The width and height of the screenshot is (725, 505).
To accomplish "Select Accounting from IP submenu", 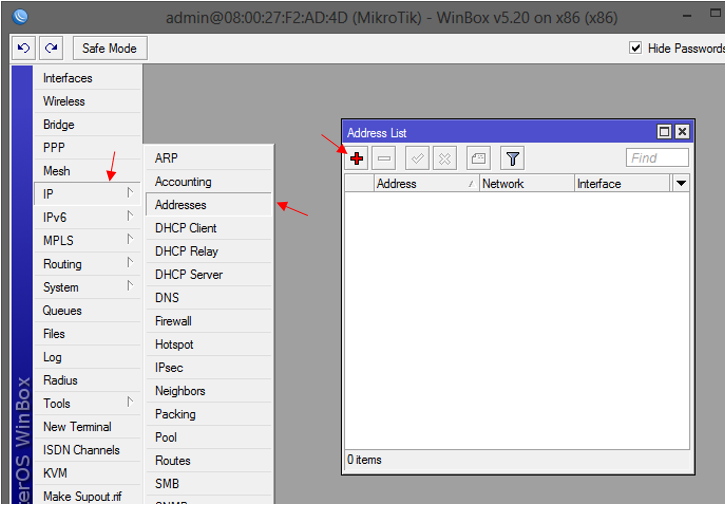I will [x=209, y=181].
